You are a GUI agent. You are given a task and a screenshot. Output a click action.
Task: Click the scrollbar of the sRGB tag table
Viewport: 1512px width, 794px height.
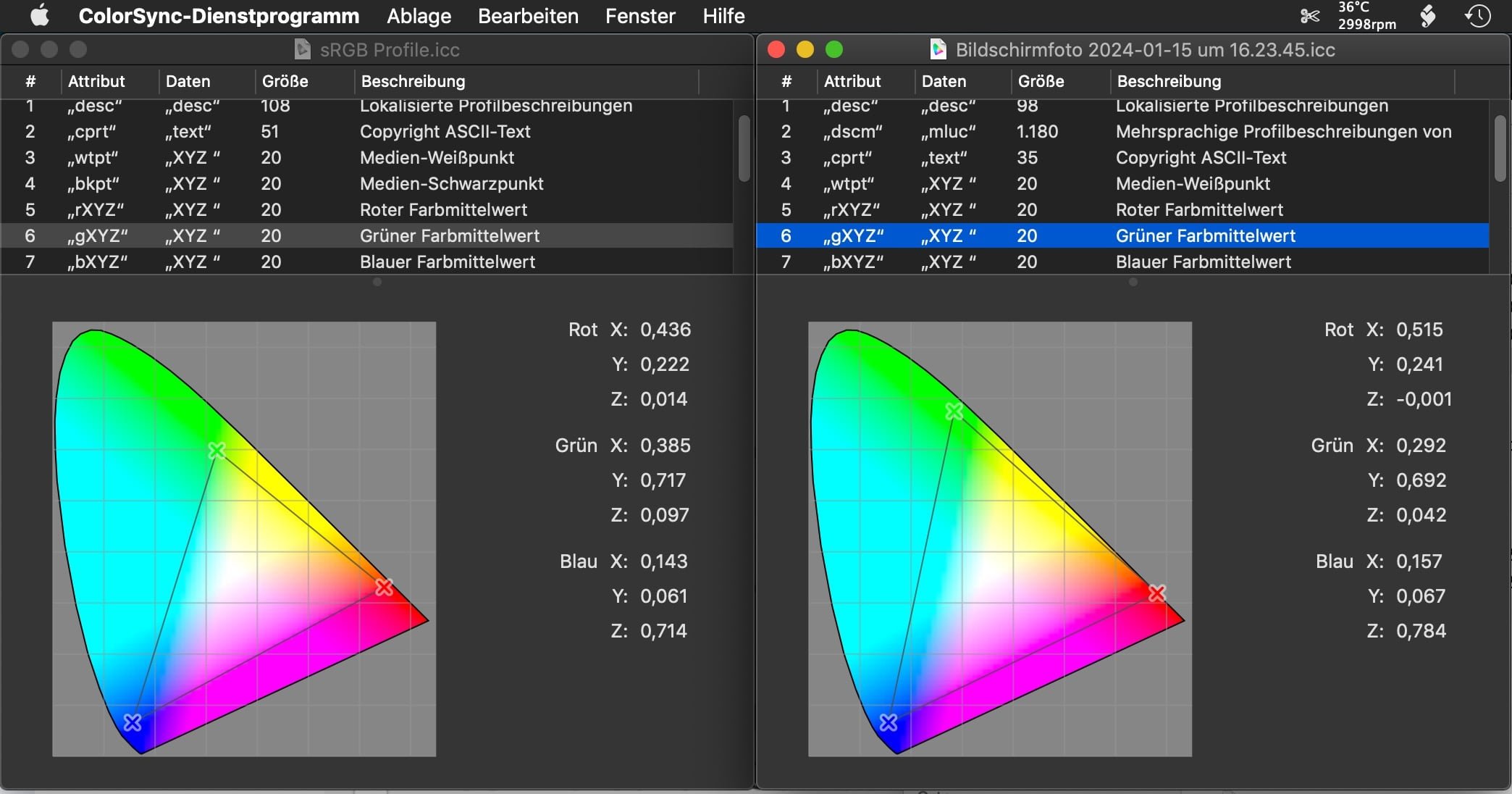coord(744,149)
